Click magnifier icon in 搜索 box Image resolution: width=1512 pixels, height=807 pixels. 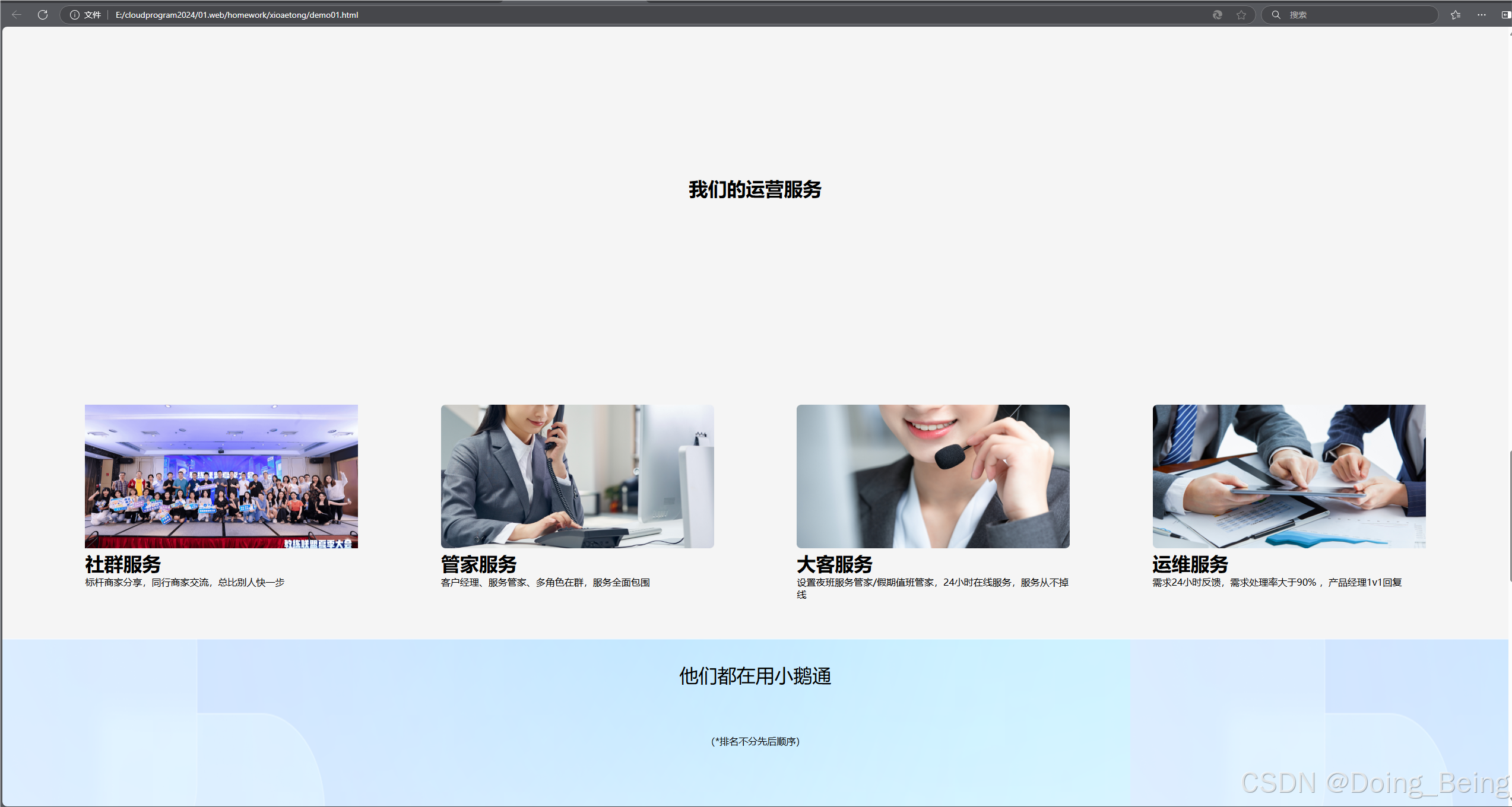tap(1276, 15)
